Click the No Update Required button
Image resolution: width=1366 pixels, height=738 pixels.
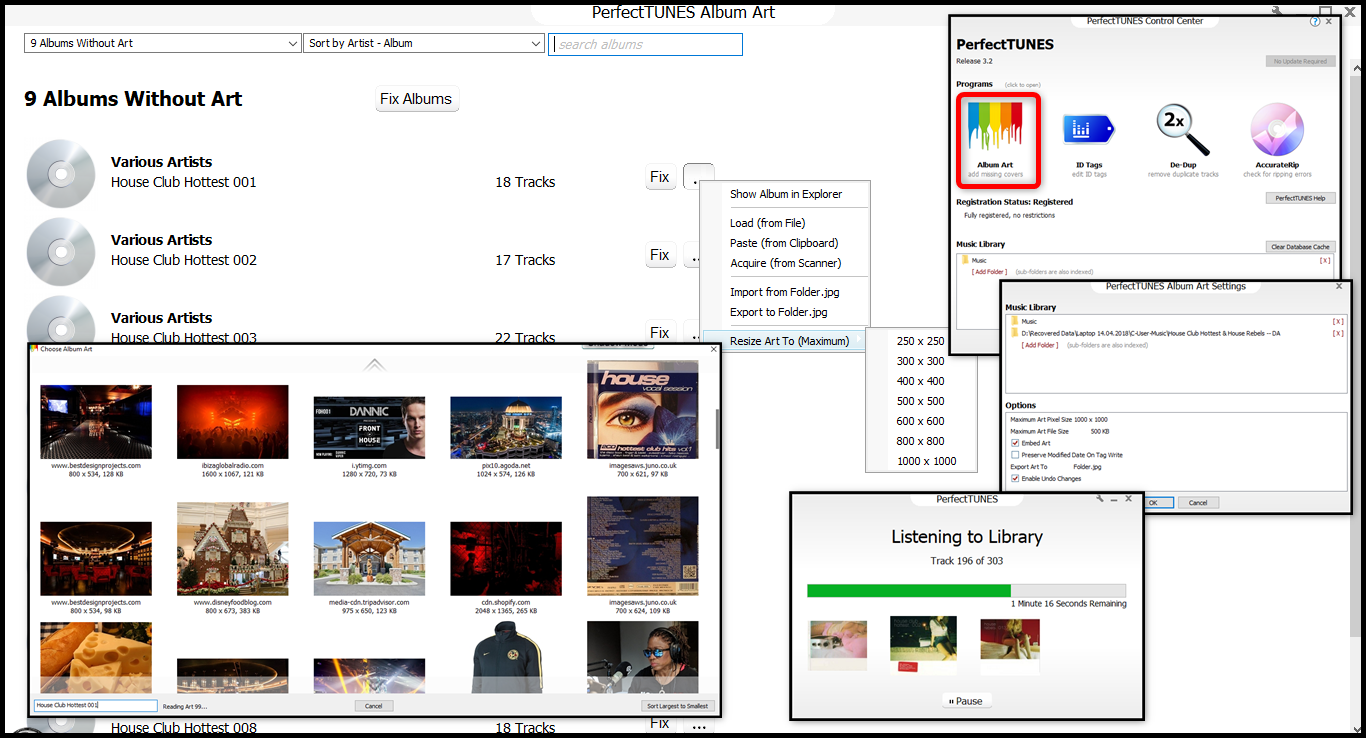click(x=1300, y=61)
